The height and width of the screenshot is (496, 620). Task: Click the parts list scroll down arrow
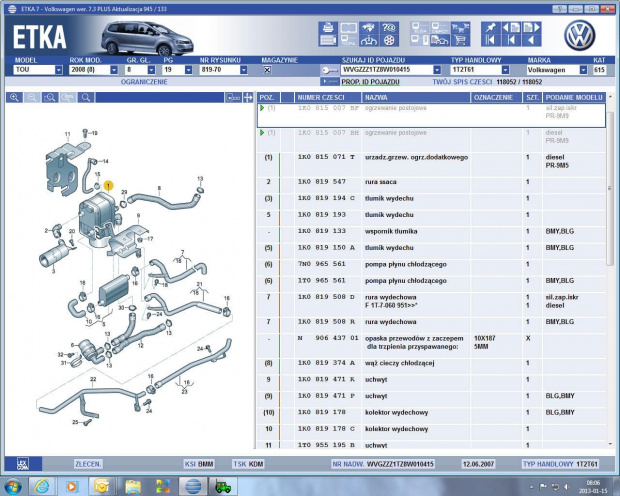point(610,444)
